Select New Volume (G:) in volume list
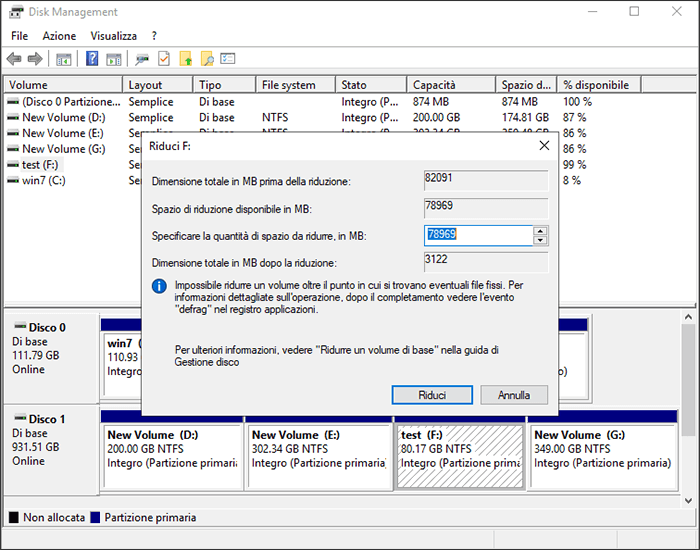Viewport: 700px width, 550px height. click(64, 149)
